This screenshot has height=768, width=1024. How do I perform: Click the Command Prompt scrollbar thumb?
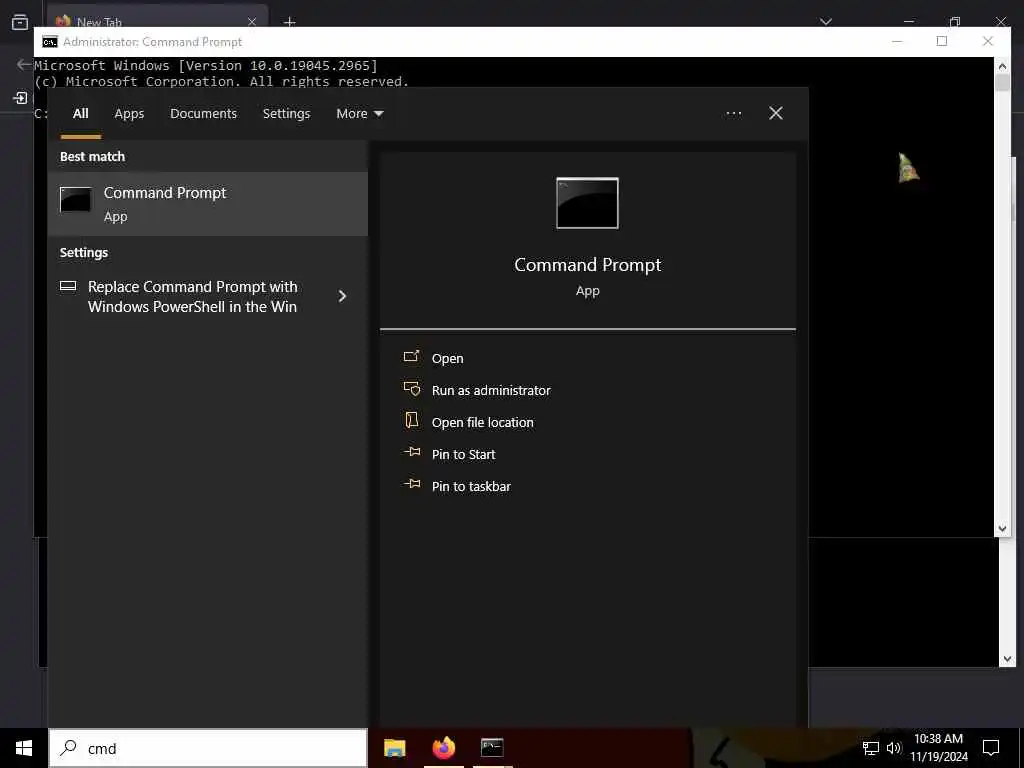point(1002,83)
